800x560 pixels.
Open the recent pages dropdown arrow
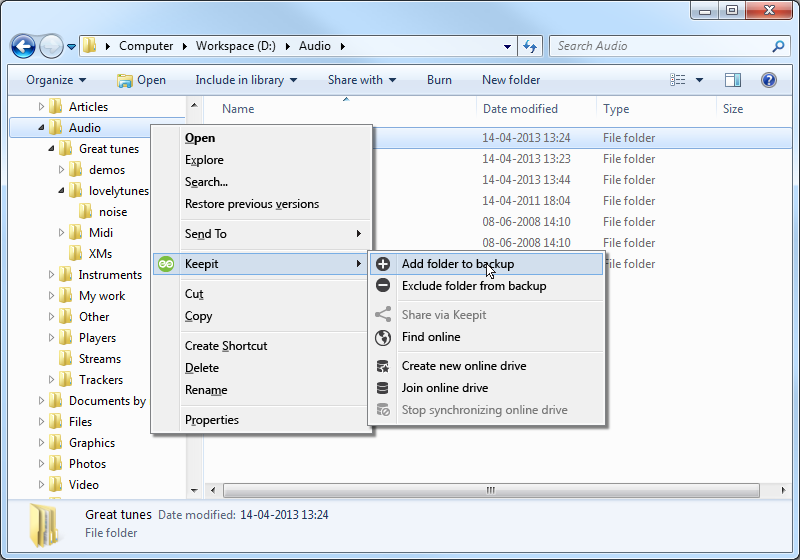tap(71, 47)
